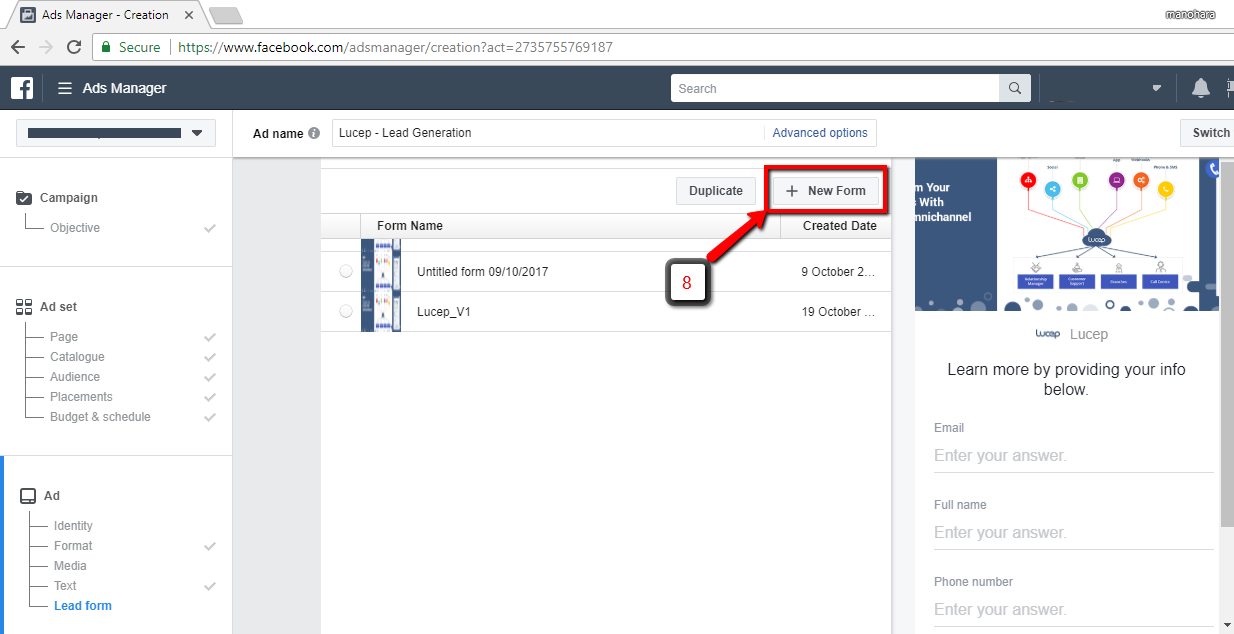Screen dimensions: 1234x634
Task: Click the browser forward arrow
Action: pyautogui.click(x=46, y=47)
